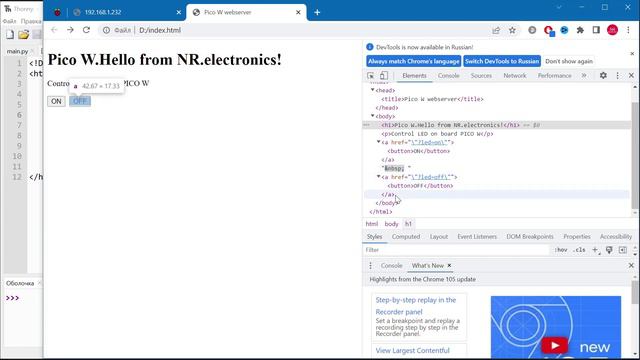Toggle the :hov element state panel
Screen dimensions: 640x360
pos(560,250)
